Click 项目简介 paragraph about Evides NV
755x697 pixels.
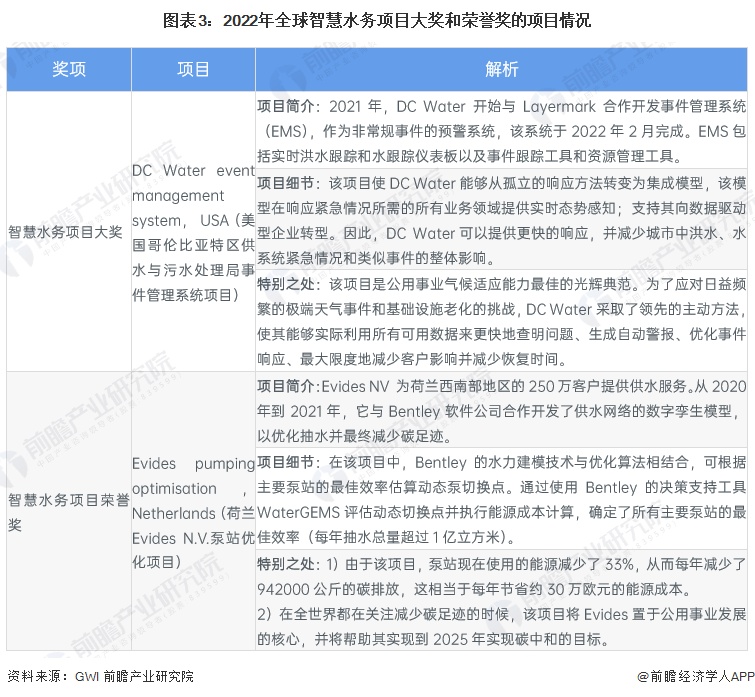pos(501,411)
